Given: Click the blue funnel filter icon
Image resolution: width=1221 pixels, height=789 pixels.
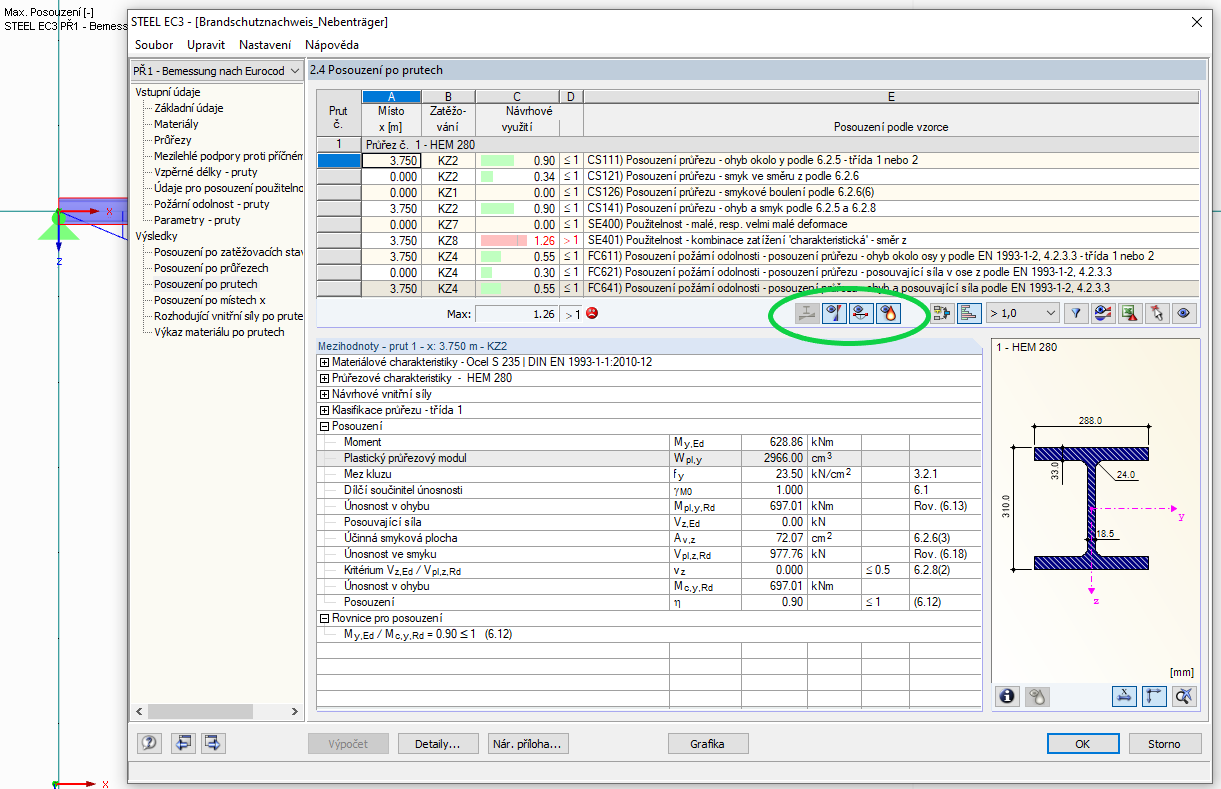Looking at the screenshot, I should click(x=1076, y=313).
